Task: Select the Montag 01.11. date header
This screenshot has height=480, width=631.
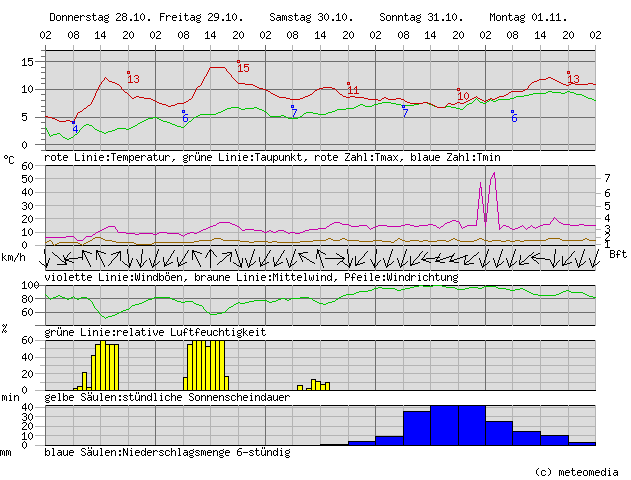Action: click(x=527, y=18)
